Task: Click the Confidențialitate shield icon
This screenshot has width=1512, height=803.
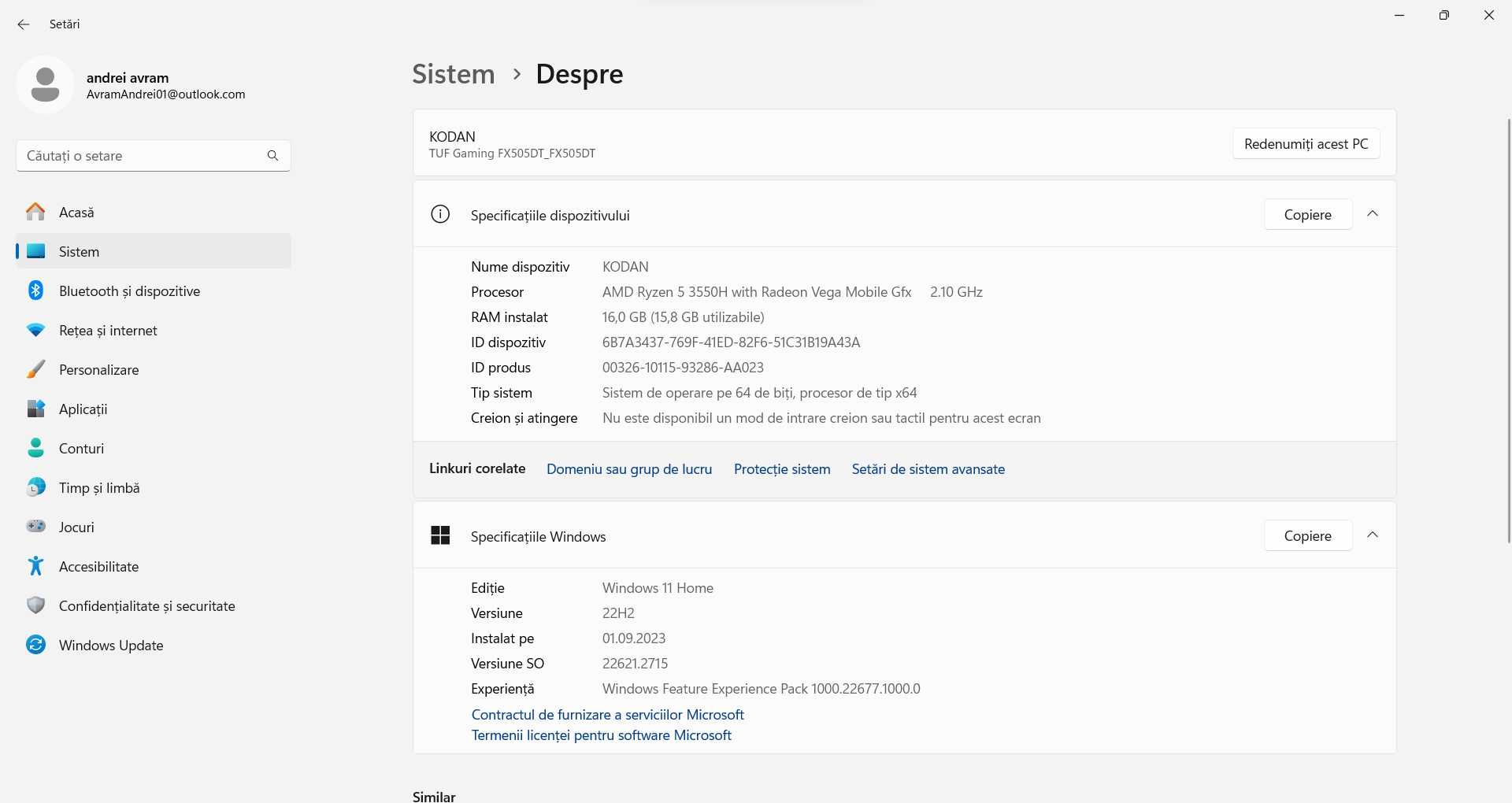Action: pyautogui.click(x=35, y=605)
